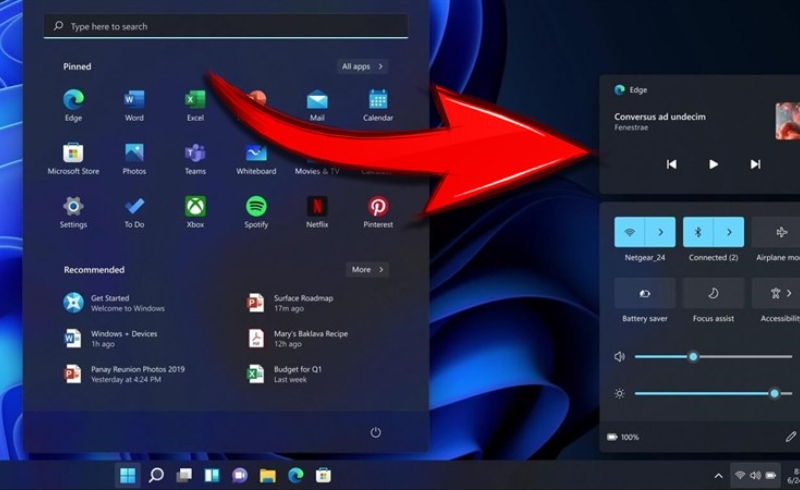The width and height of the screenshot is (800, 490).
Task: Open the Chat icon on taskbar
Action: click(239, 476)
